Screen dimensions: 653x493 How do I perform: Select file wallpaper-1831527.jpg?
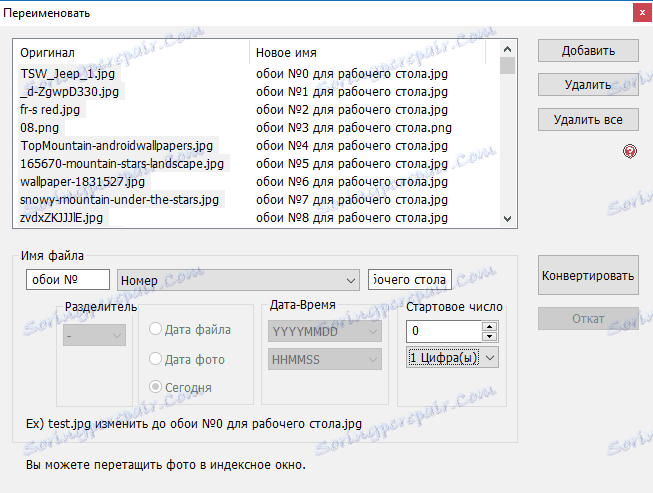coord(82,182)
